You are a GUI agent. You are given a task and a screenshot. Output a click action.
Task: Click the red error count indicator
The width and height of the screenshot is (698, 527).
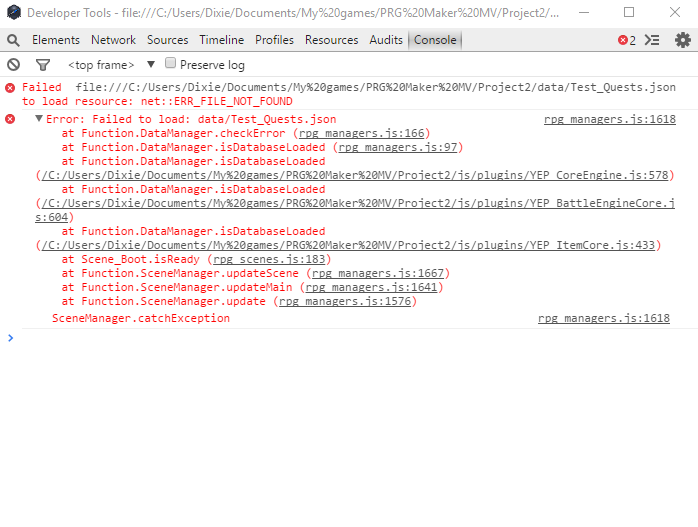click(x=627, y=41)
